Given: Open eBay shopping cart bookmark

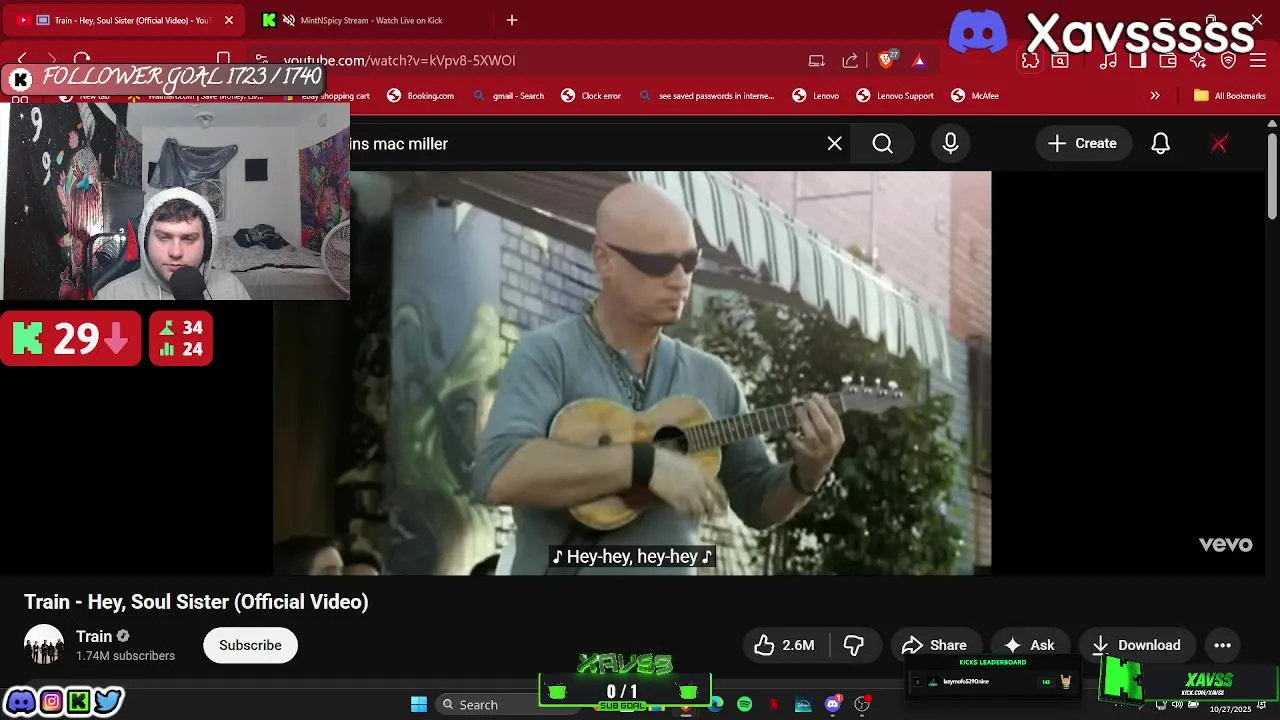Looking at the screenshot, I should 327,96.
